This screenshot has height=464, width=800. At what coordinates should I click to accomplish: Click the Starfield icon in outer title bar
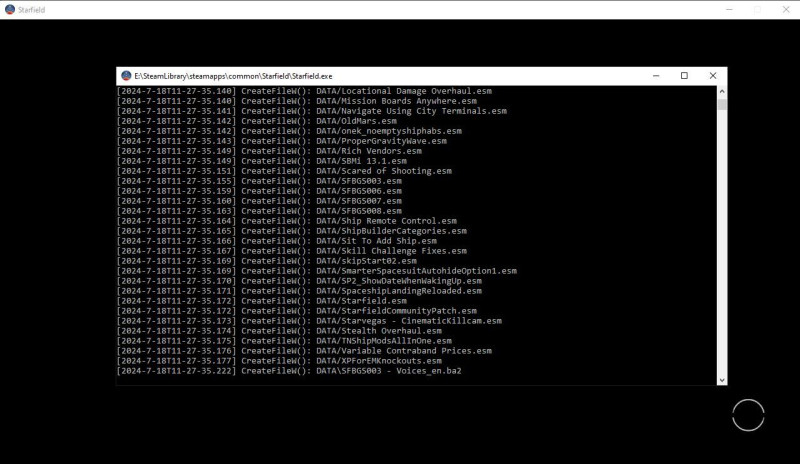click(x=10, y=9)
